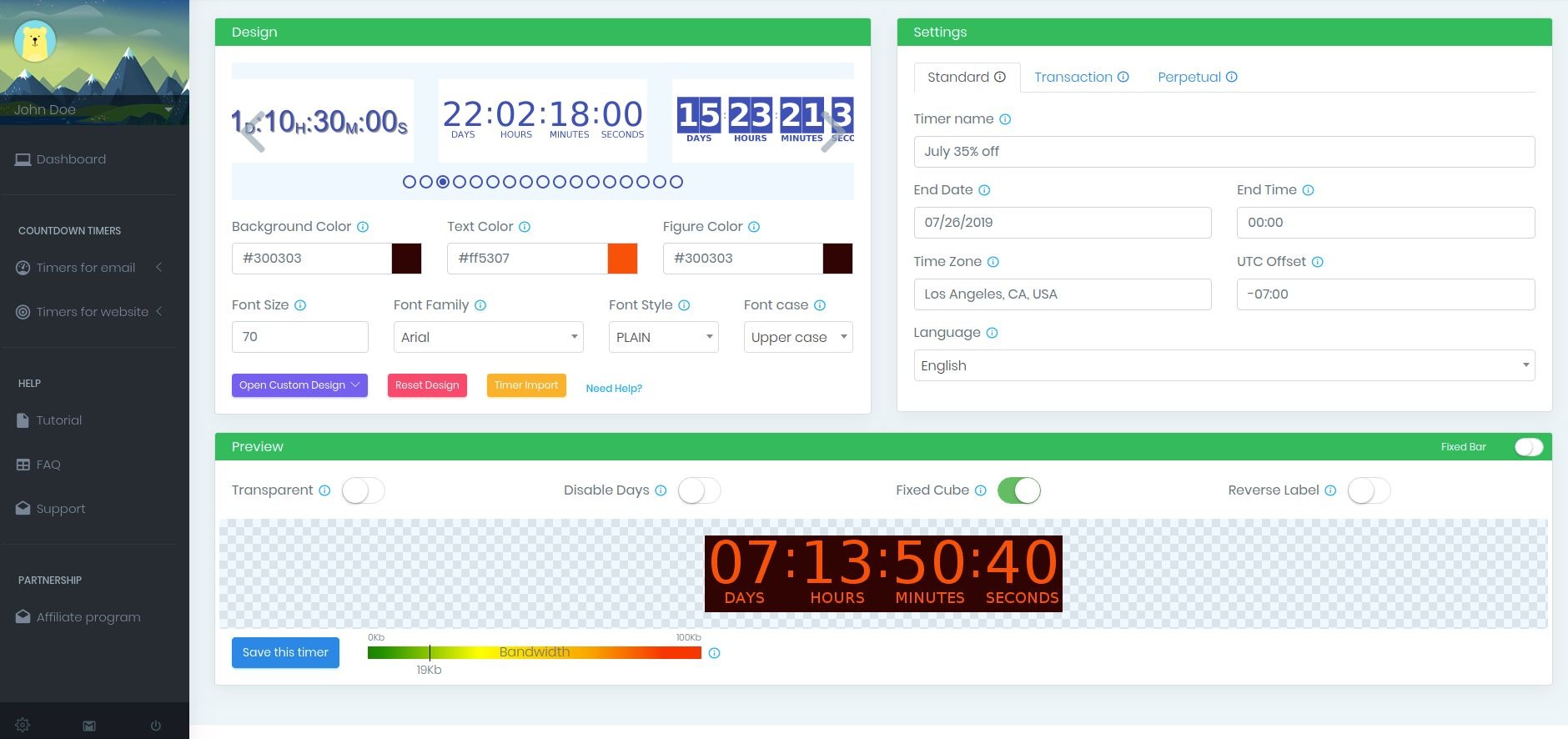
Task: Open the Font case dropdown
Action: (798, 337)
